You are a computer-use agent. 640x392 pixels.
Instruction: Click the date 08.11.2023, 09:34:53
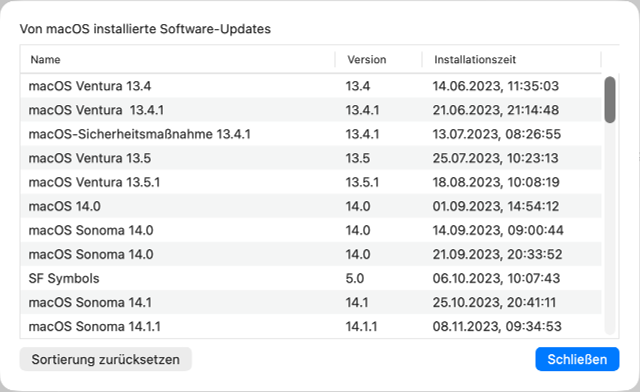pyautogui.click(x=497, y=326)
